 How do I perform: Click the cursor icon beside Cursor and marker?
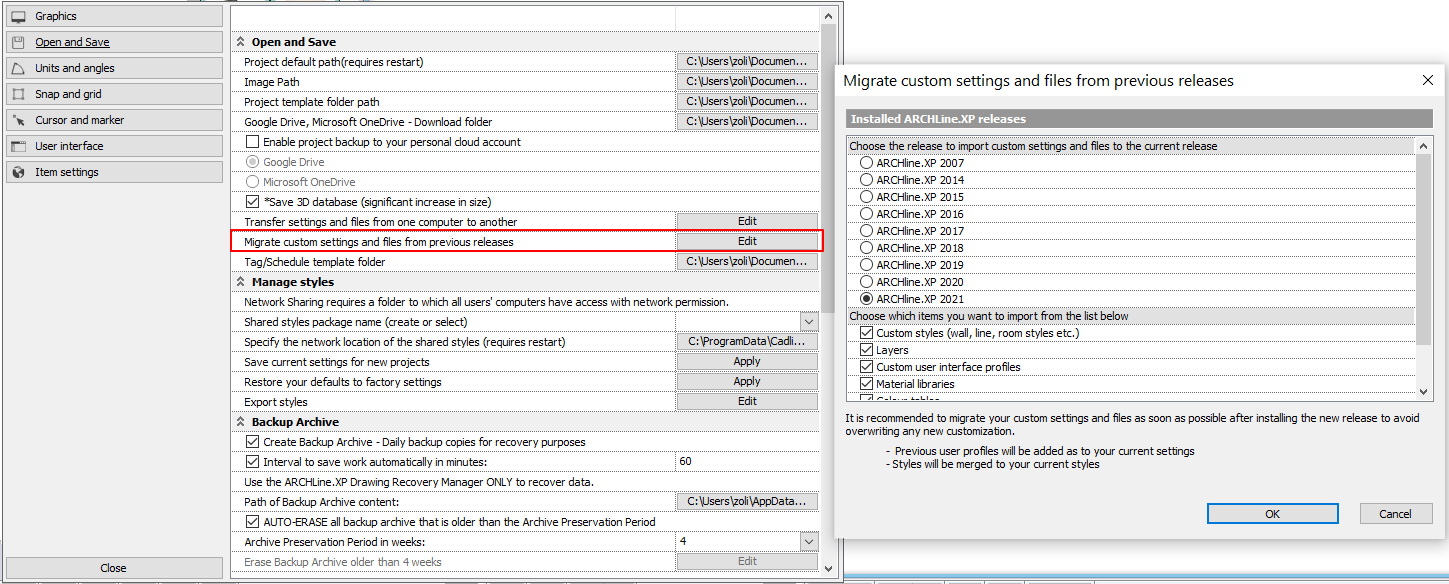click(17, 120)
